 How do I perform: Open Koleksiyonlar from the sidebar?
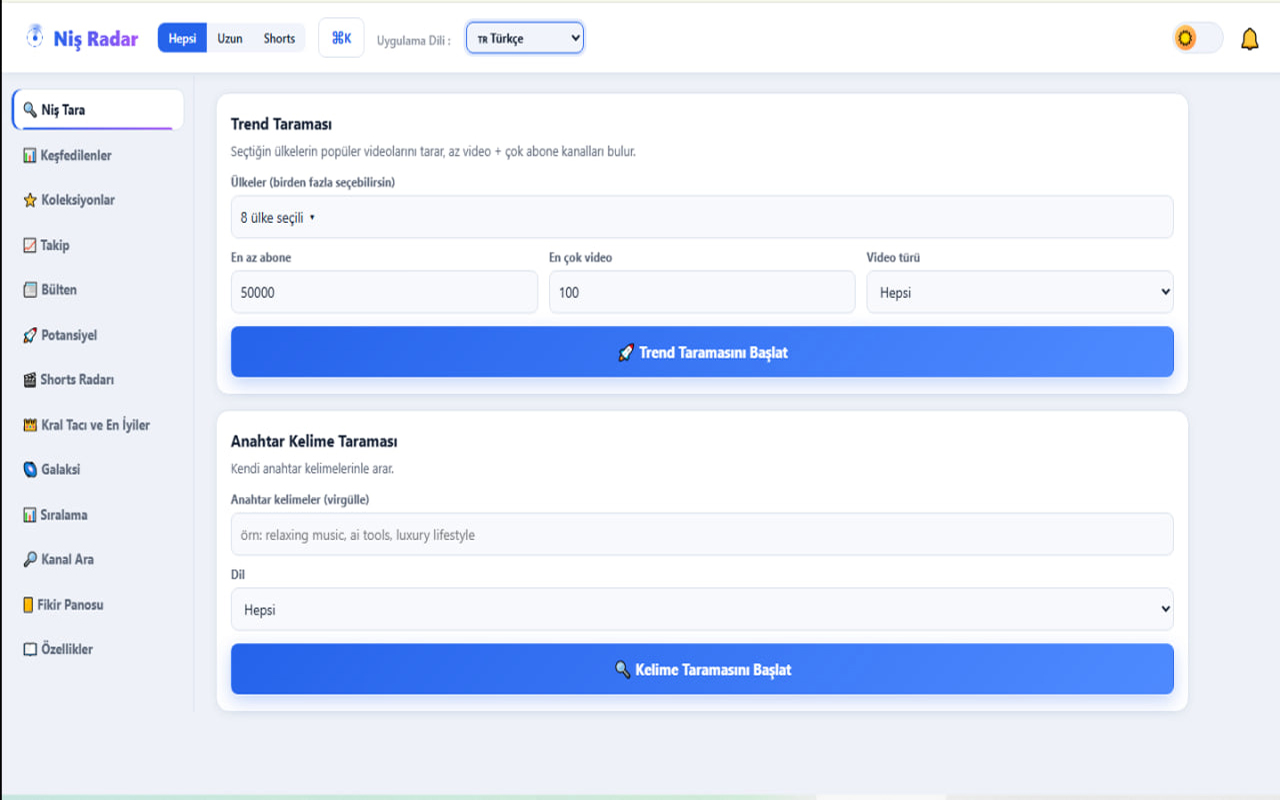98,200
